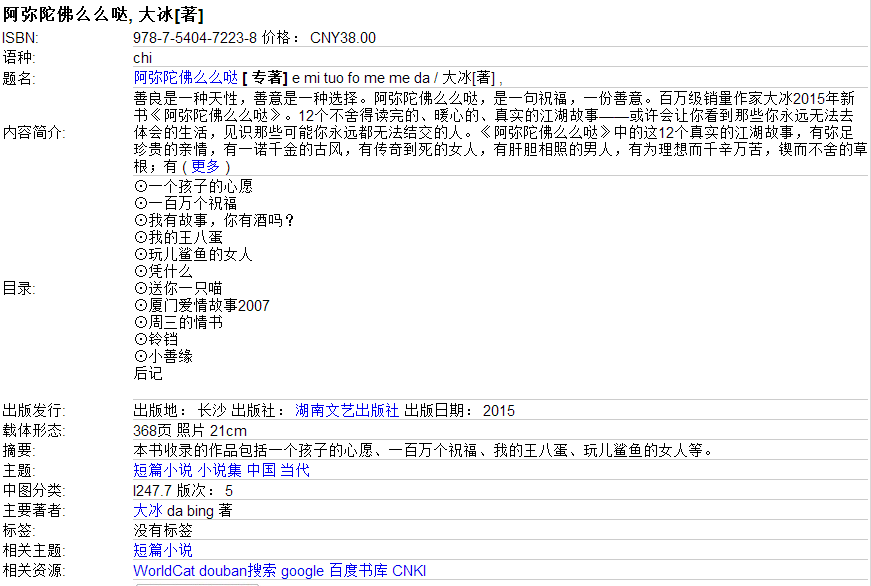
Task: Open the subject link 中国
Action: tap(261, 470)
